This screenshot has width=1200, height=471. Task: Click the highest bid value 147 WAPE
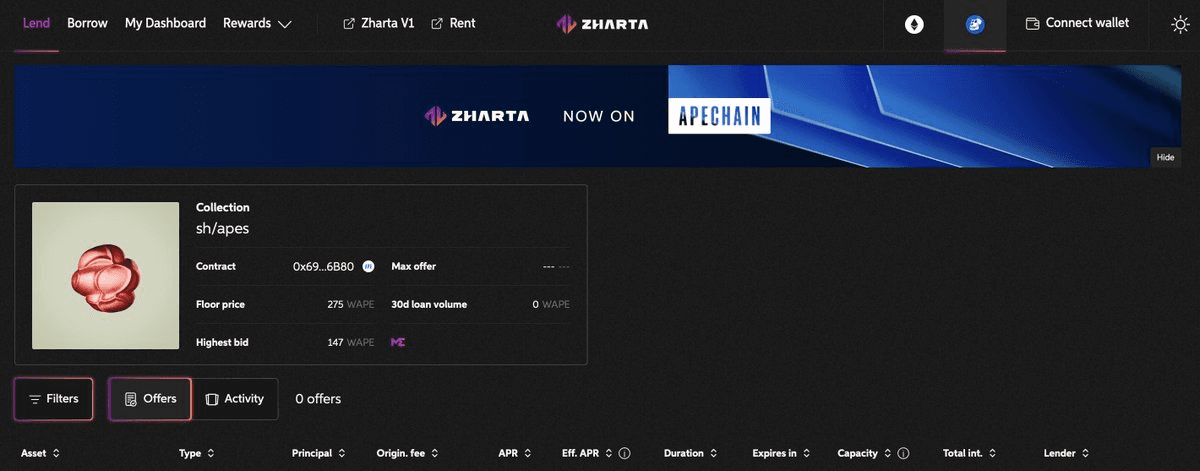[351, 342]
